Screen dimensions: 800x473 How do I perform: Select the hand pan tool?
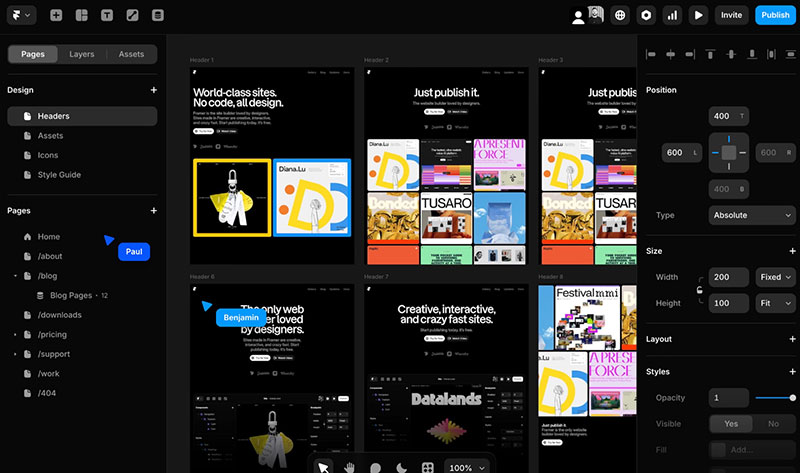[349, 467]
